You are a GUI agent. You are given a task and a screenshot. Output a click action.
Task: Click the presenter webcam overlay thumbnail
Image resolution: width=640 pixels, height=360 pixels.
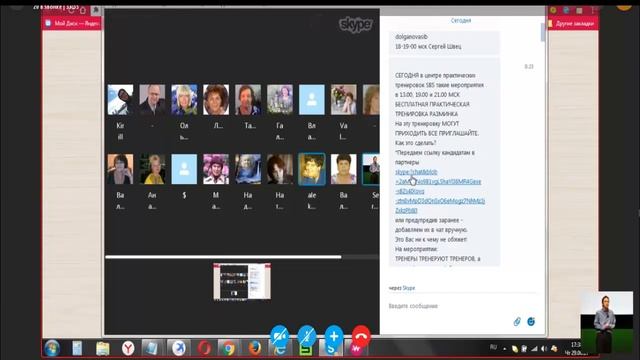tap(607, 322)
